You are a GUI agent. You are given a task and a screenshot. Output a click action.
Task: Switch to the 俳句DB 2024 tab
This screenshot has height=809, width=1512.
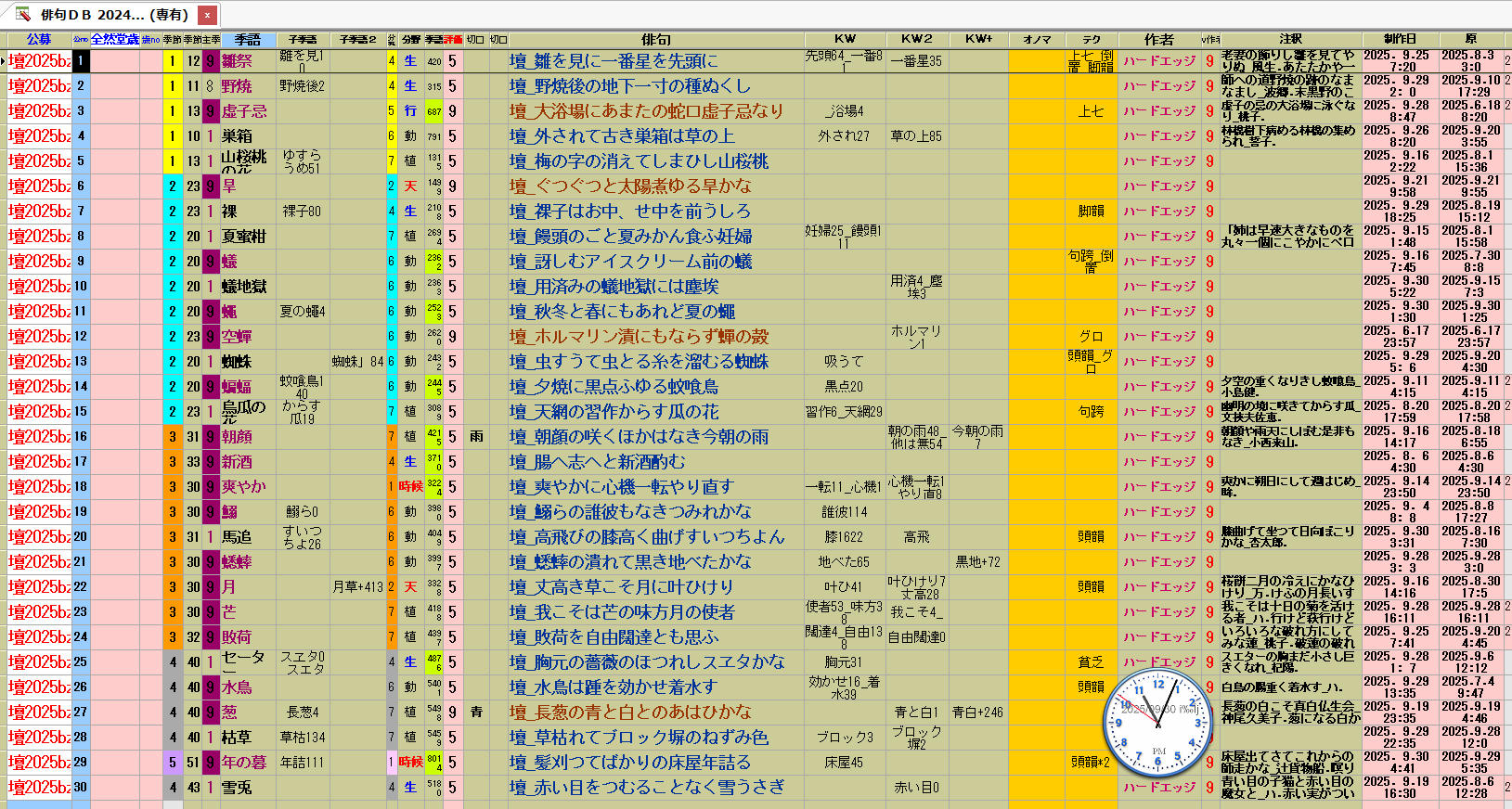click(x=113, y=15)
